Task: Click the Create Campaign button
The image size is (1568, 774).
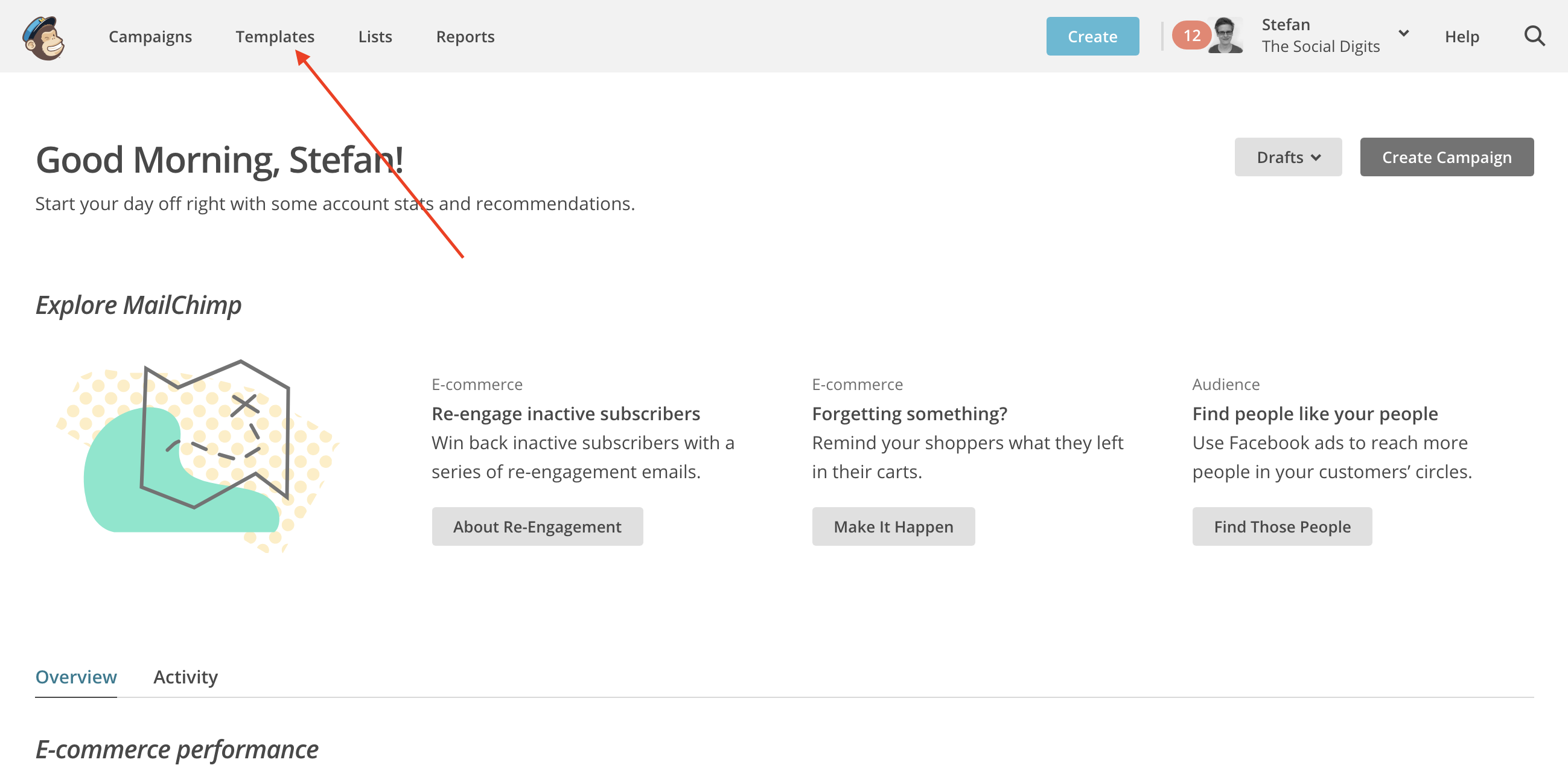Action: (x=1446, y=157)
